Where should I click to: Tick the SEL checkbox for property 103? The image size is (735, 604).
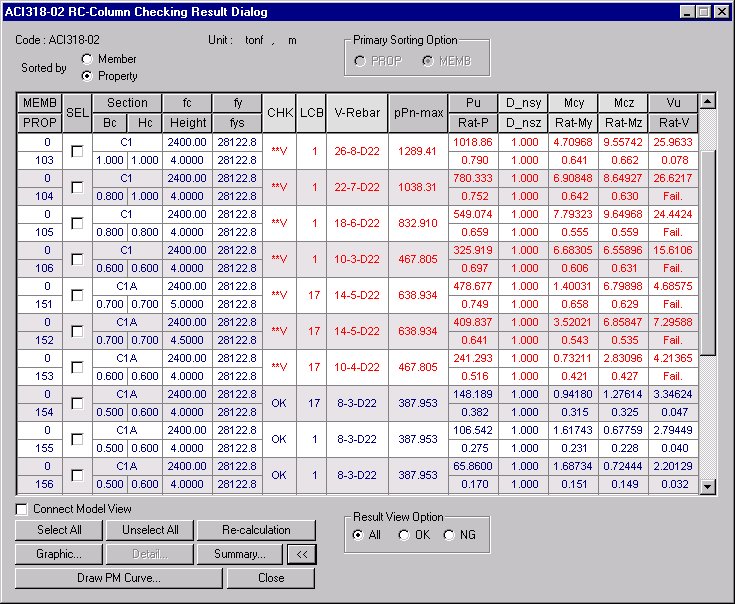coord(77,151)
